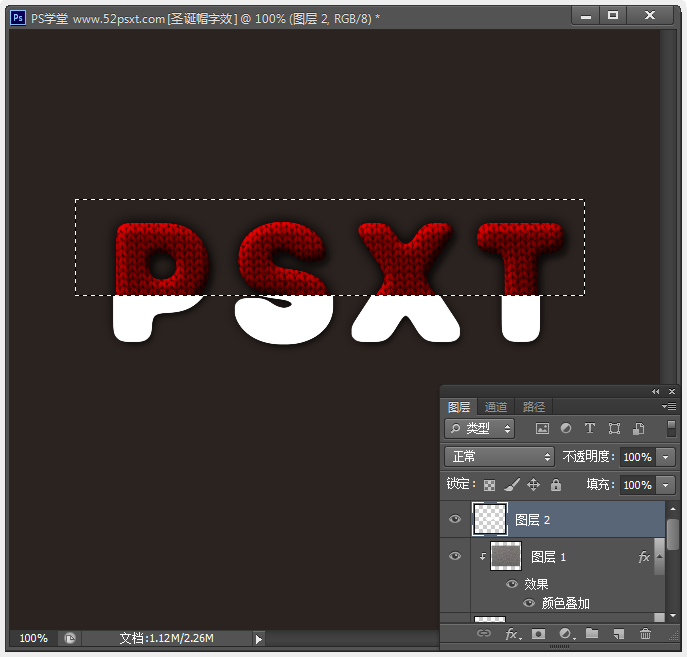This screenshot has height=657, width=687.
Task: Hide 图层 1 layer visibility eye
Action: (x=455, y=556)
